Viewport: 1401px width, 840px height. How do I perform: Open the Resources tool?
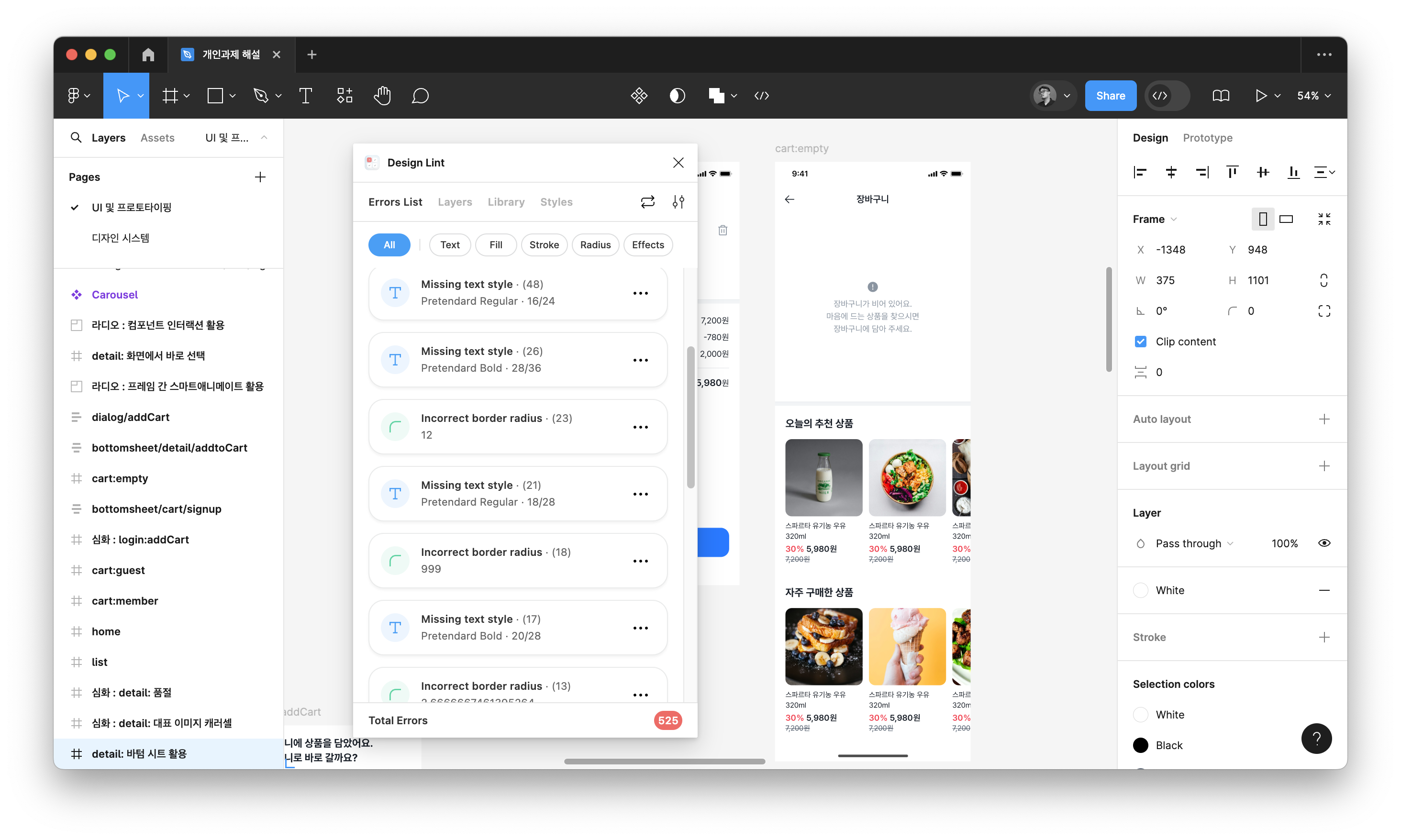coord(345,96)
